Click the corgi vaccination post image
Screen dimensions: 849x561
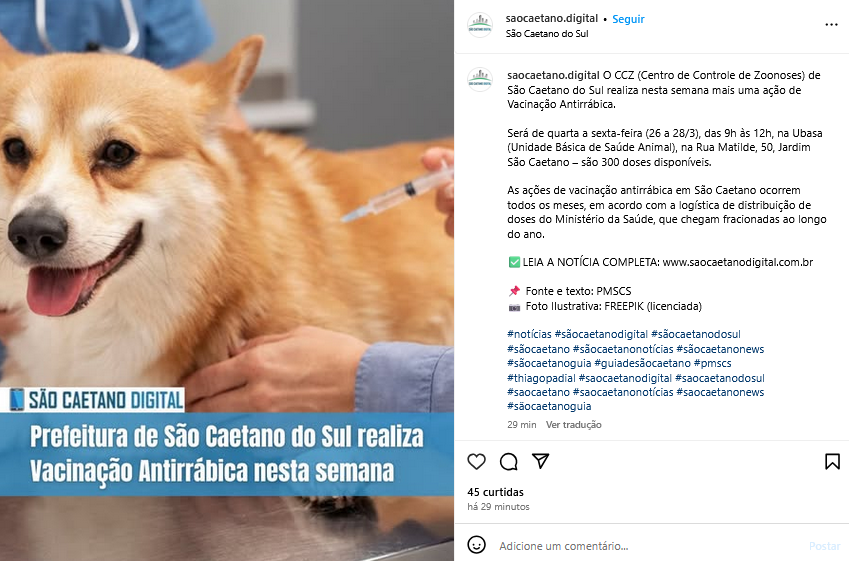pyautogui.click(x=227, y=280)
